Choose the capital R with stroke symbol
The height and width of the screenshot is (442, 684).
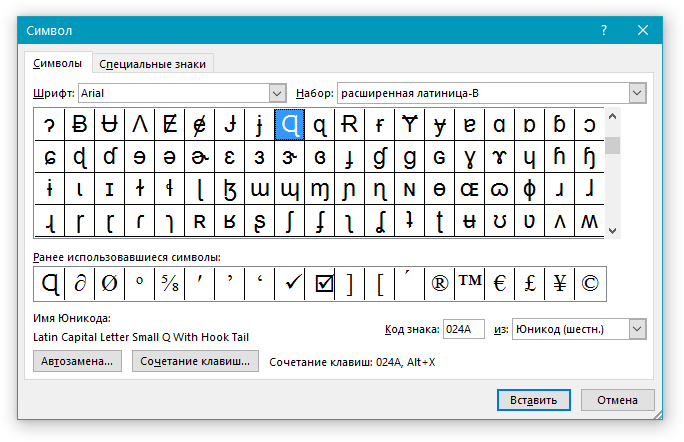point(349,125)
